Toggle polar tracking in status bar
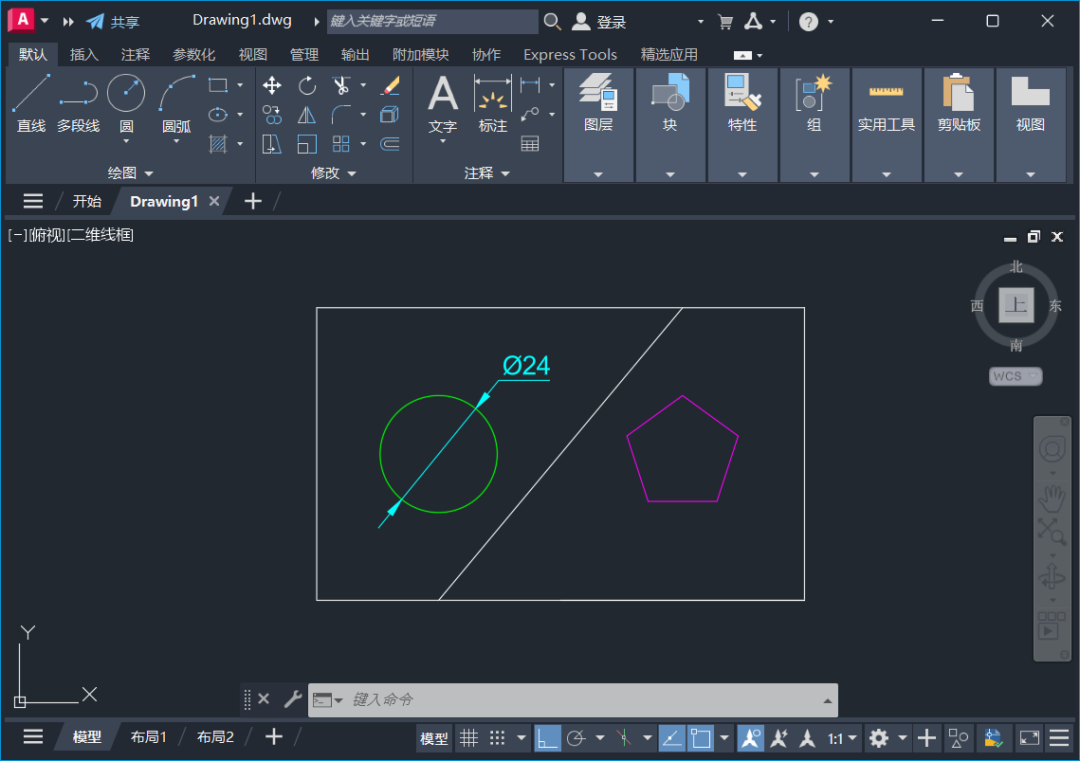Viewport: 1080px width, 761px height. click(576, 738)
